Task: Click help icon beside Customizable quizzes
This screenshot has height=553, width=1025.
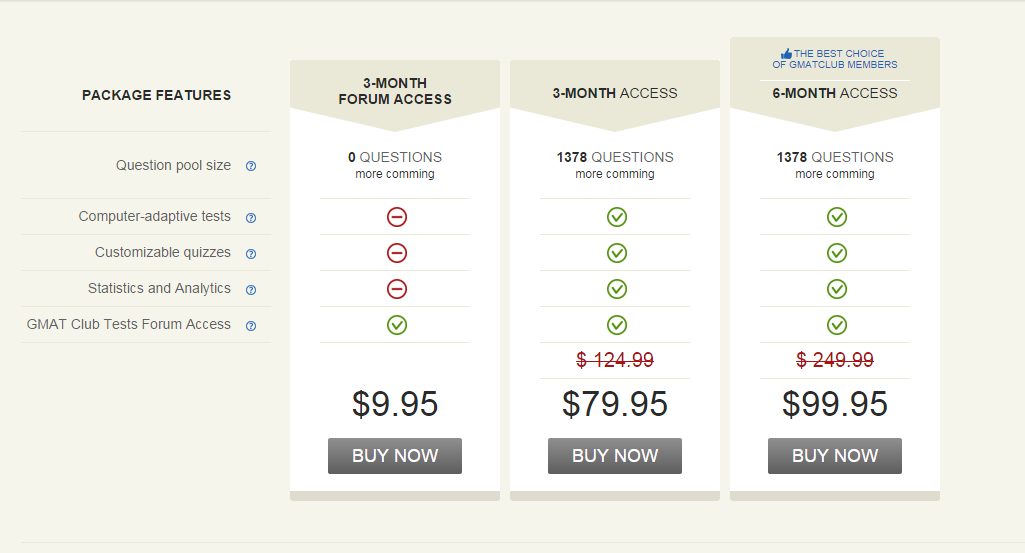Action: [251, 254]
